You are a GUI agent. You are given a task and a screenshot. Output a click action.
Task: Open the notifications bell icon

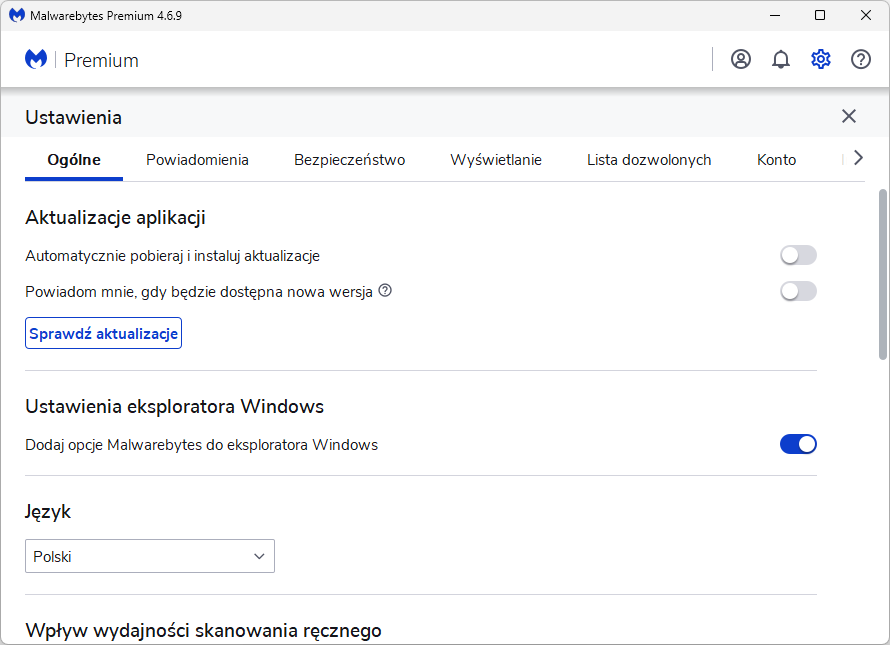pos(781,59)
